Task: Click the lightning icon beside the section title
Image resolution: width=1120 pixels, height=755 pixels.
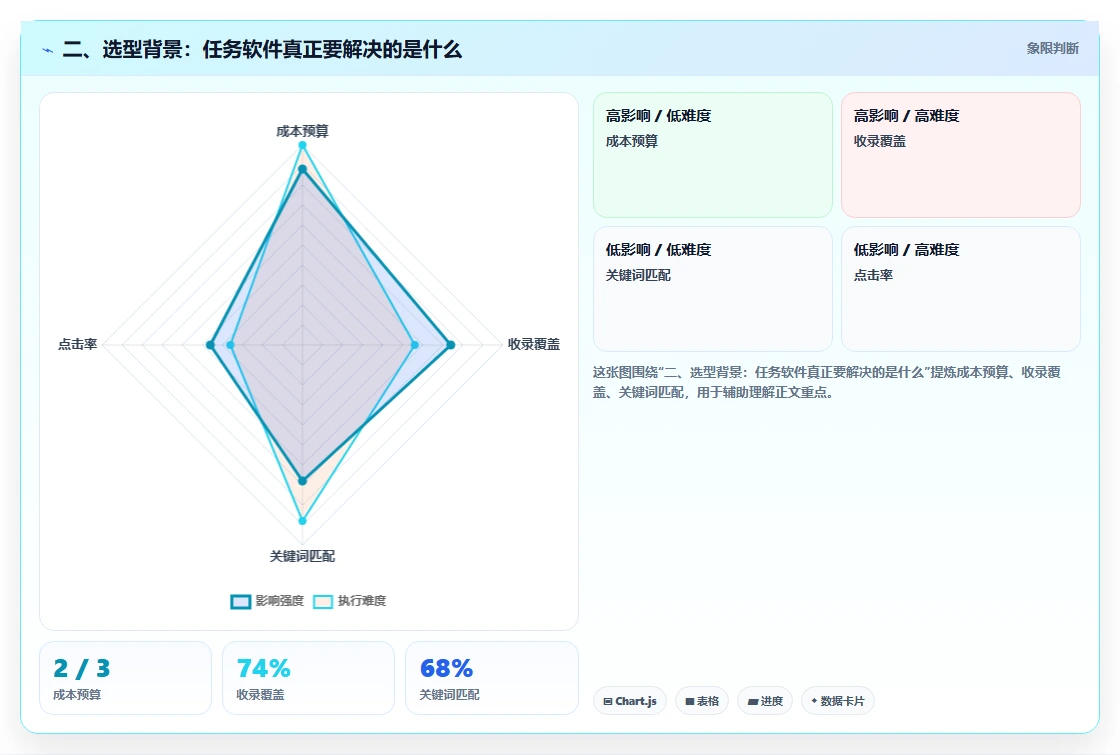Action: [x=48, y=51]
